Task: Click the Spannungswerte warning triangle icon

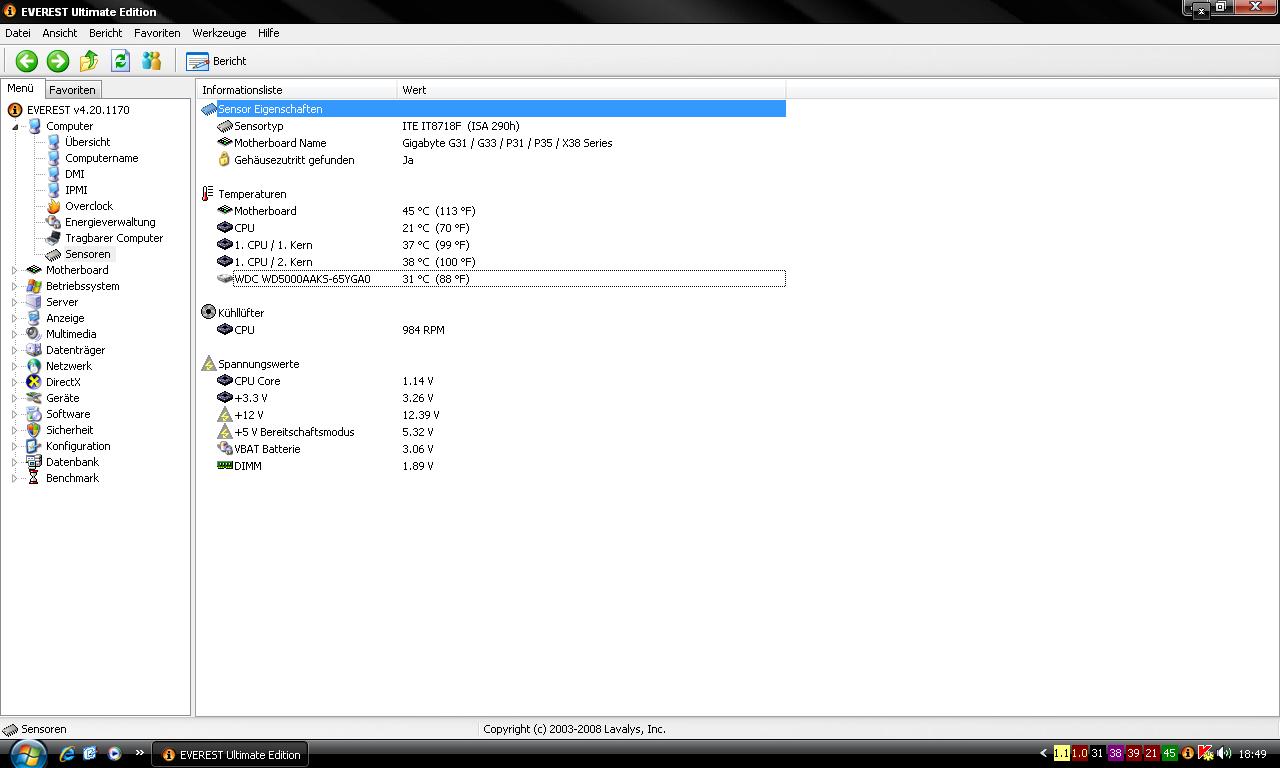Action: coord(208,364)
